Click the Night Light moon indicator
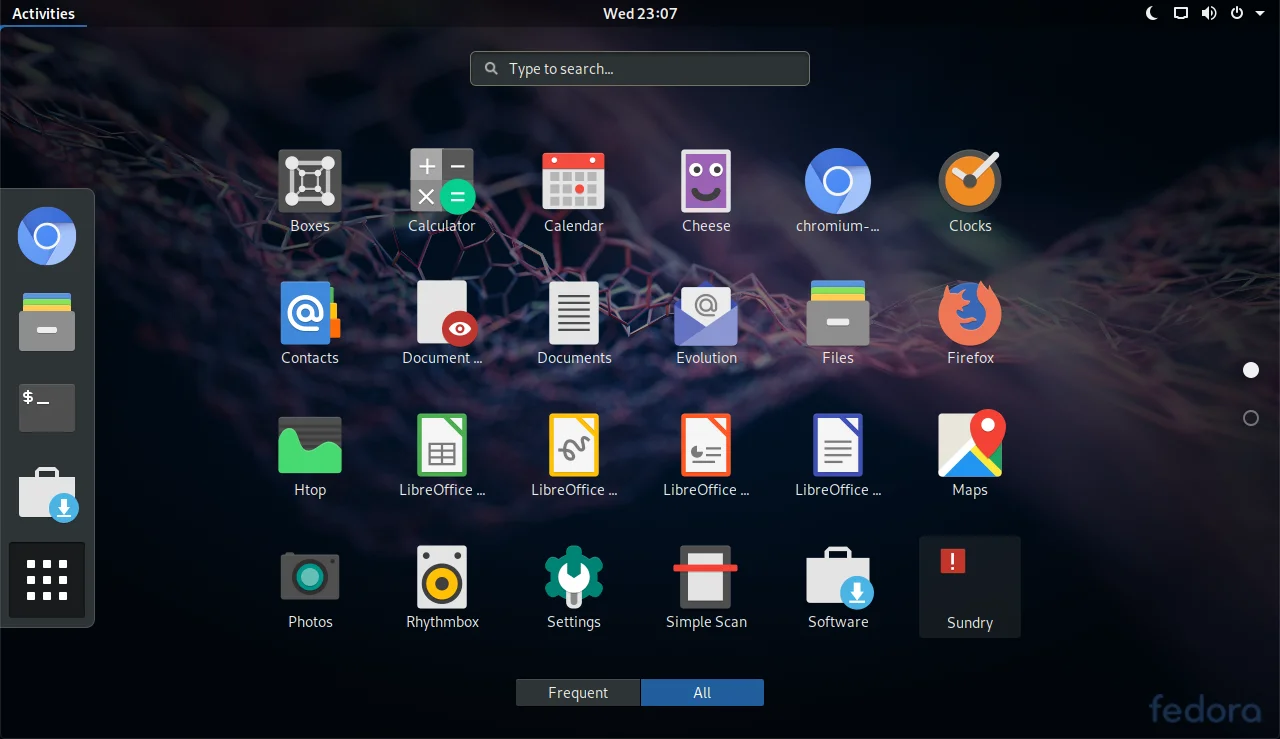Viewport: 1280px width, 739px height. pyautogui.click(x=1152, y=13)
